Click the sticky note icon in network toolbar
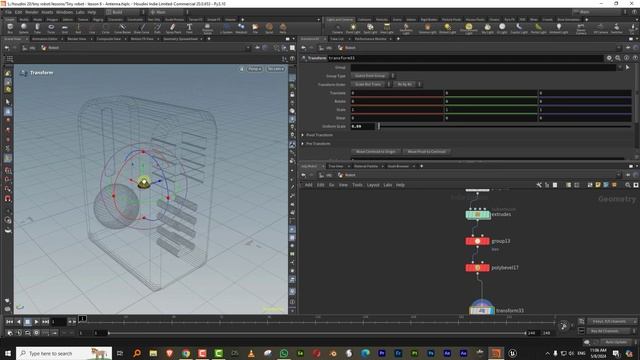The width and height of the screenshot is (640, 360). pos(598,185)
